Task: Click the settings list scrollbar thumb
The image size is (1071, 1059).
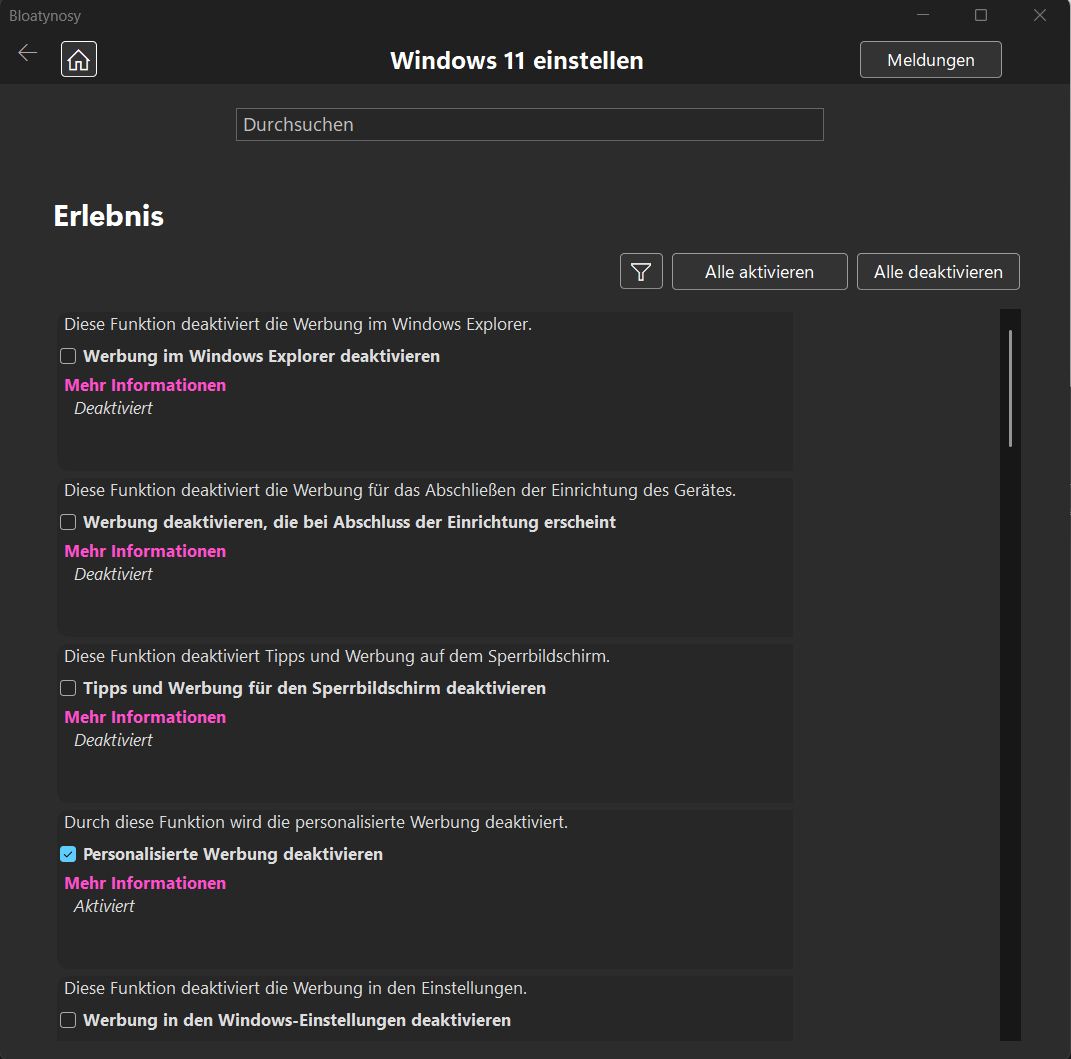Action: click(1010, 388)
